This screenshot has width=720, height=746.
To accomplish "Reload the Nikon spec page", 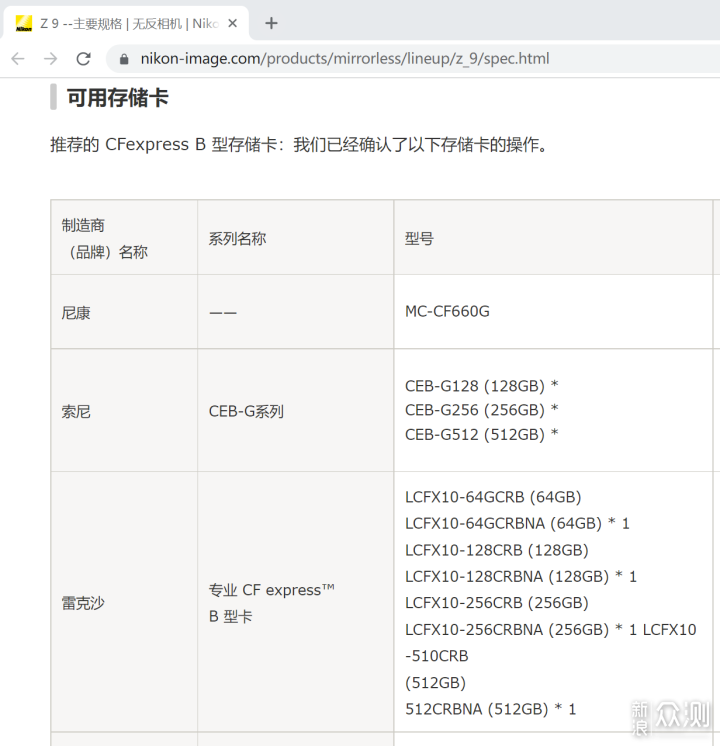I will pyautogui.click(x=84, y=59).
